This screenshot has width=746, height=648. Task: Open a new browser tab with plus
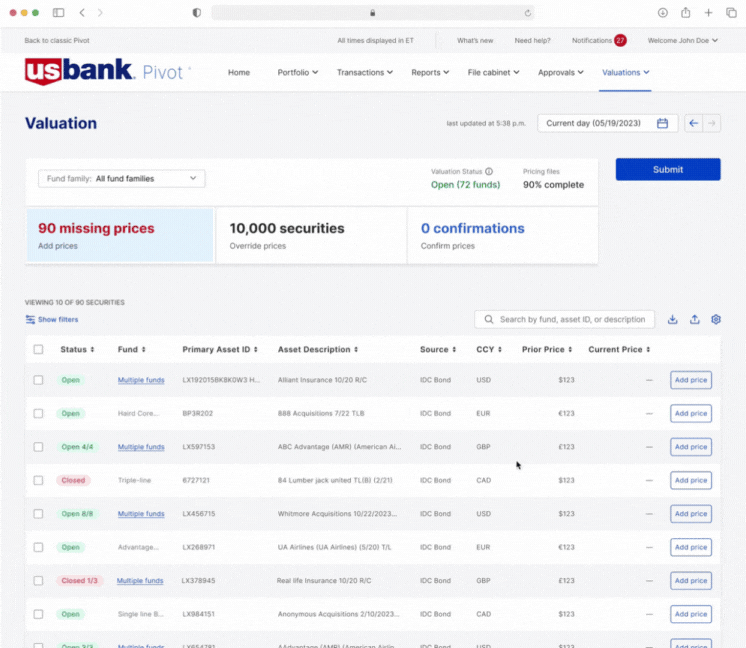click(708, 13)
